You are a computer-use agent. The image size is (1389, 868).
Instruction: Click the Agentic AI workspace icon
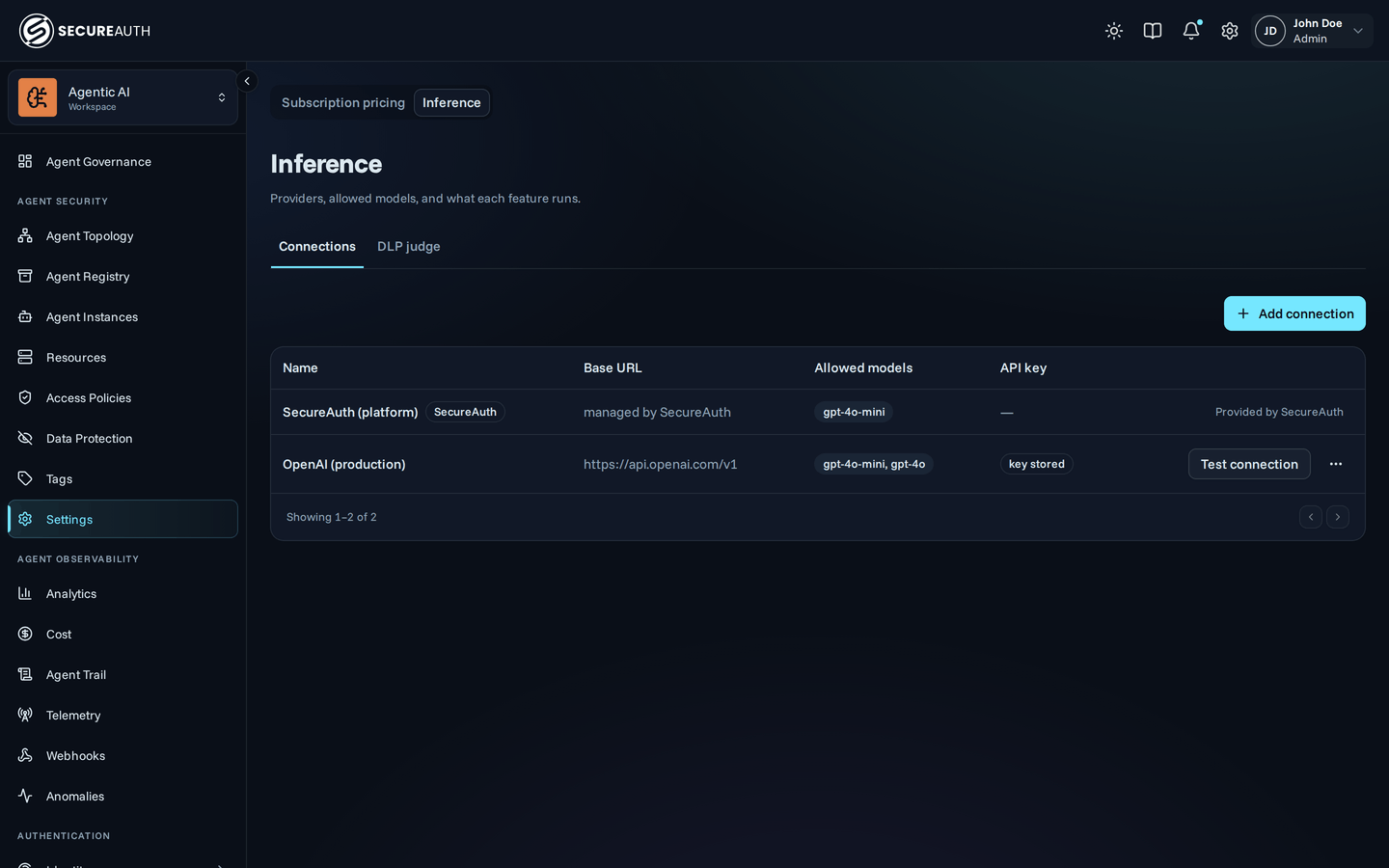tap(38, 97)
